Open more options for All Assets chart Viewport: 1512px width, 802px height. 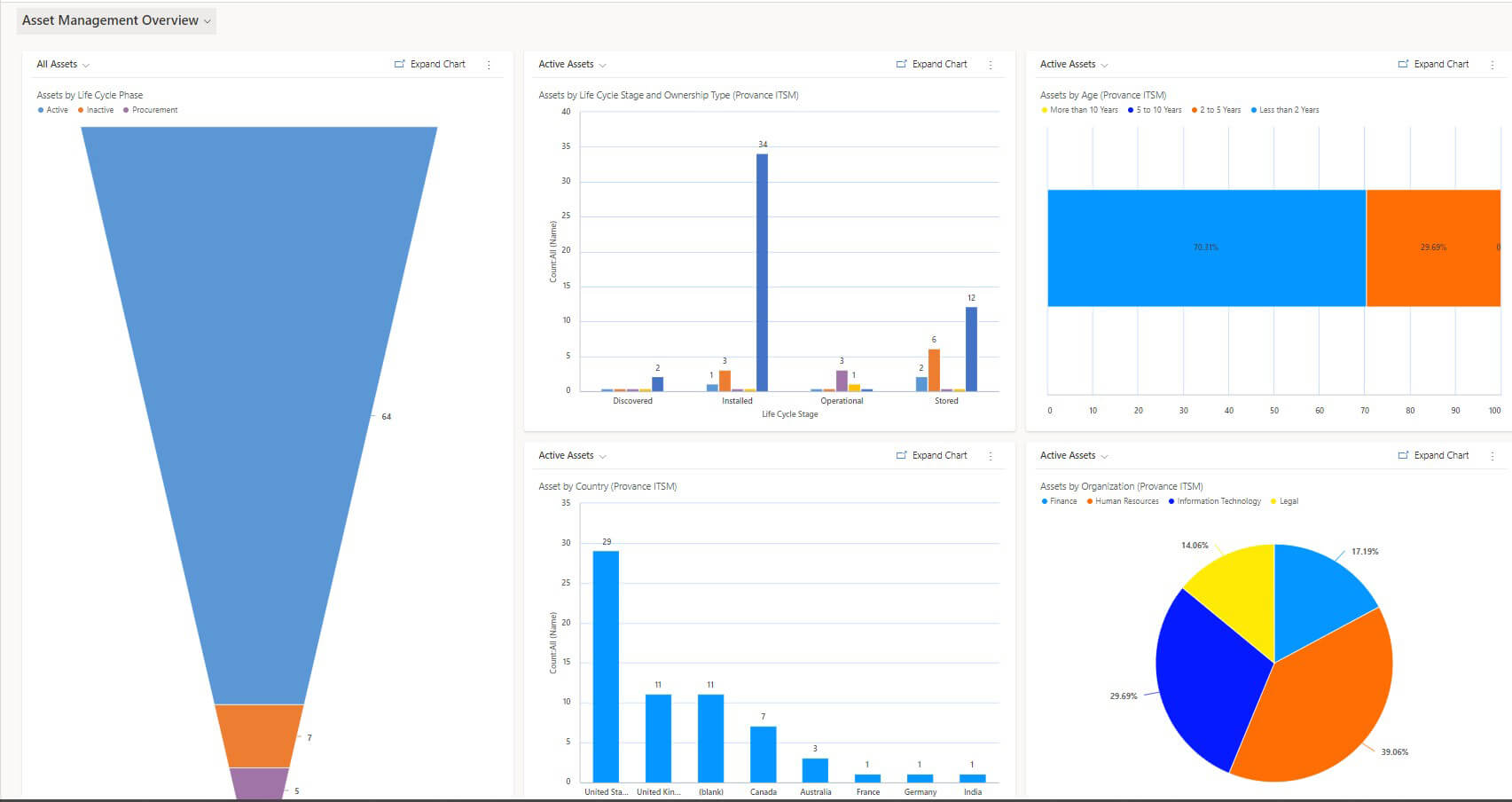tap(489, 65)
